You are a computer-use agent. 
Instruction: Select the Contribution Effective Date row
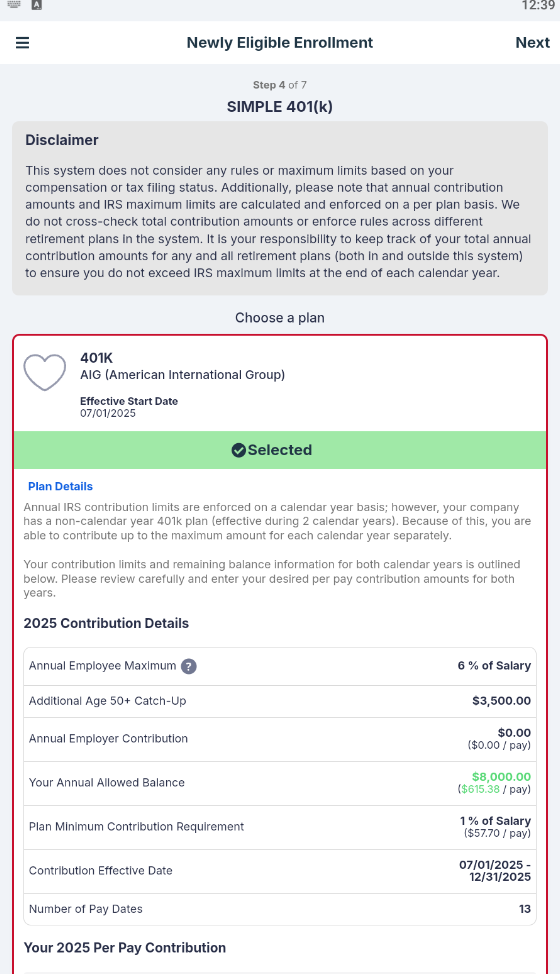point(280,872)
